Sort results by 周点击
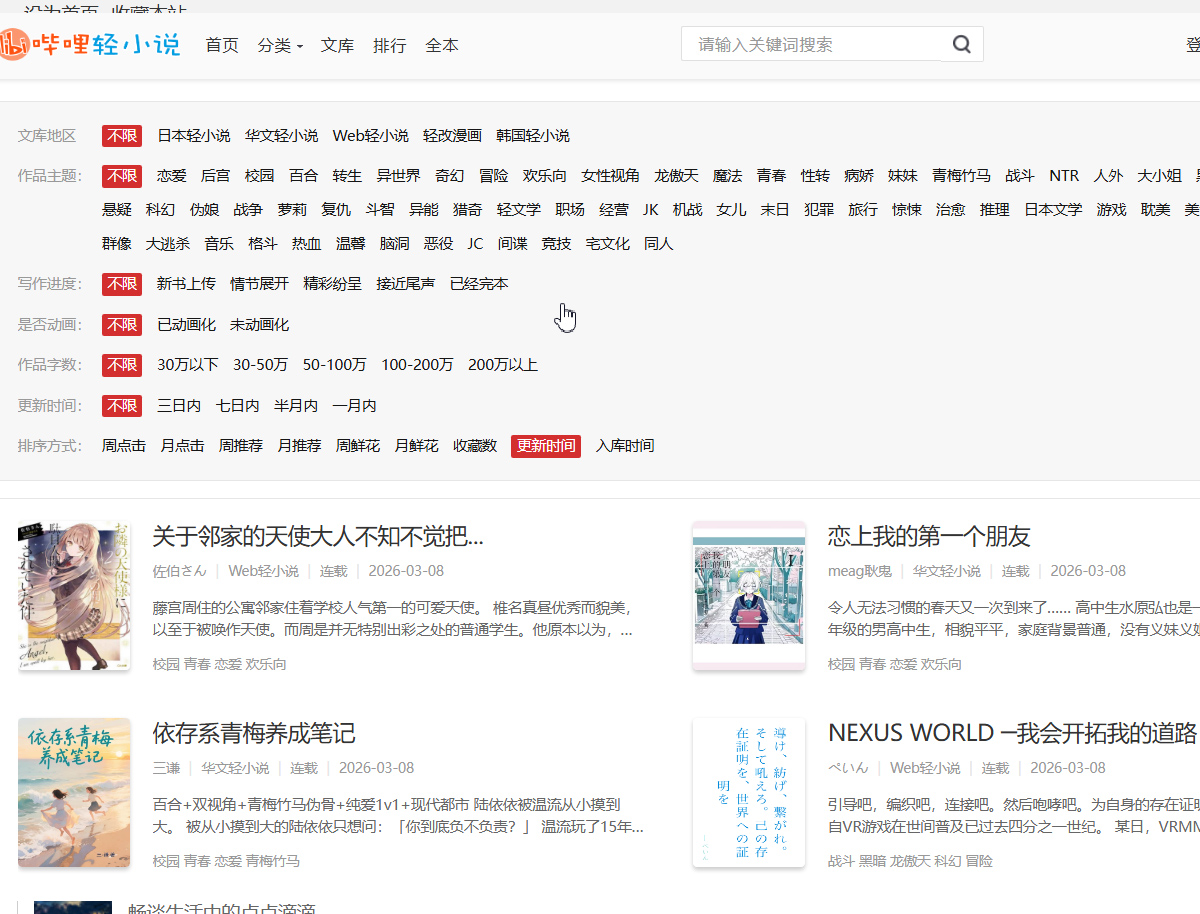1200x914 pixels. tap(123, 446)
